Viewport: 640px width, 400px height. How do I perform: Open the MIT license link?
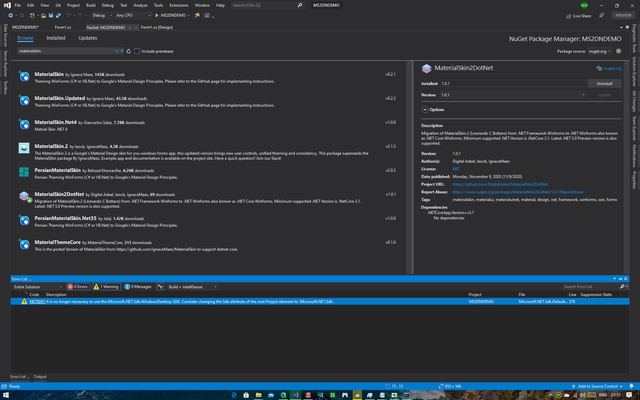pyautogui.click(x=456, y=169)
